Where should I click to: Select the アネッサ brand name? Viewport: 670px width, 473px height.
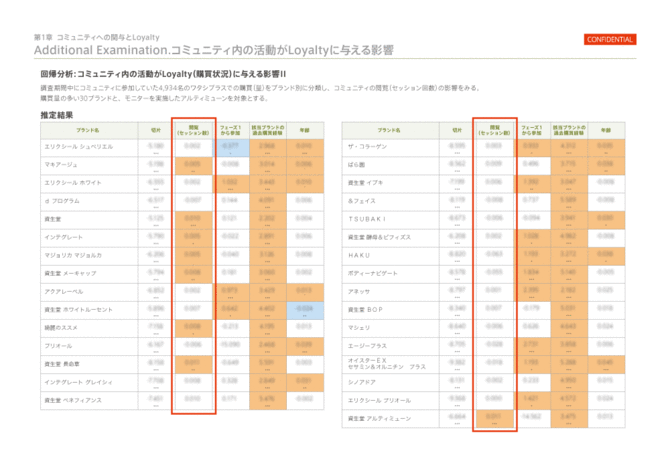(x=359, y=291)
